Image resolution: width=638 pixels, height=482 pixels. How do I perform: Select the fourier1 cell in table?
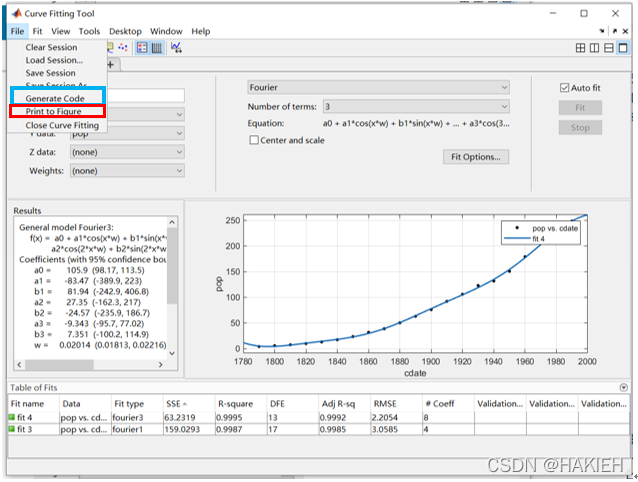[137, 430]
